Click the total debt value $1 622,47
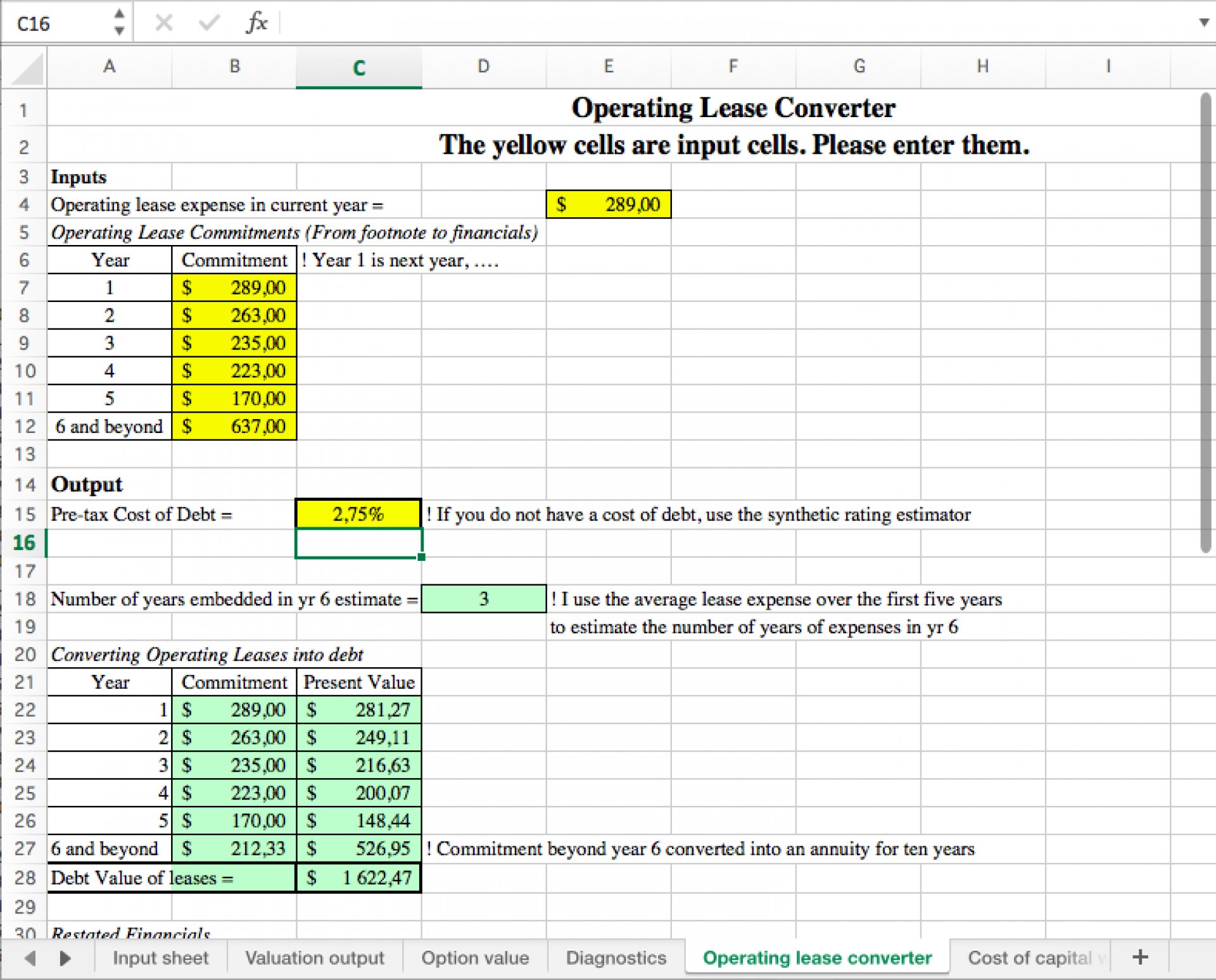 point(359,877)
